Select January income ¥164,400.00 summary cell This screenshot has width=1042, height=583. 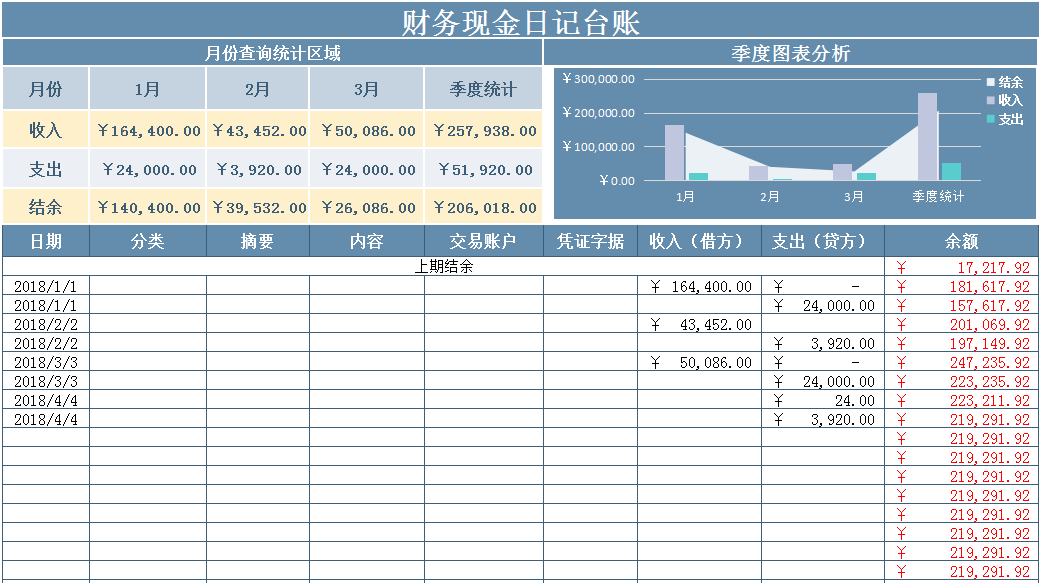tap(148, 130)
